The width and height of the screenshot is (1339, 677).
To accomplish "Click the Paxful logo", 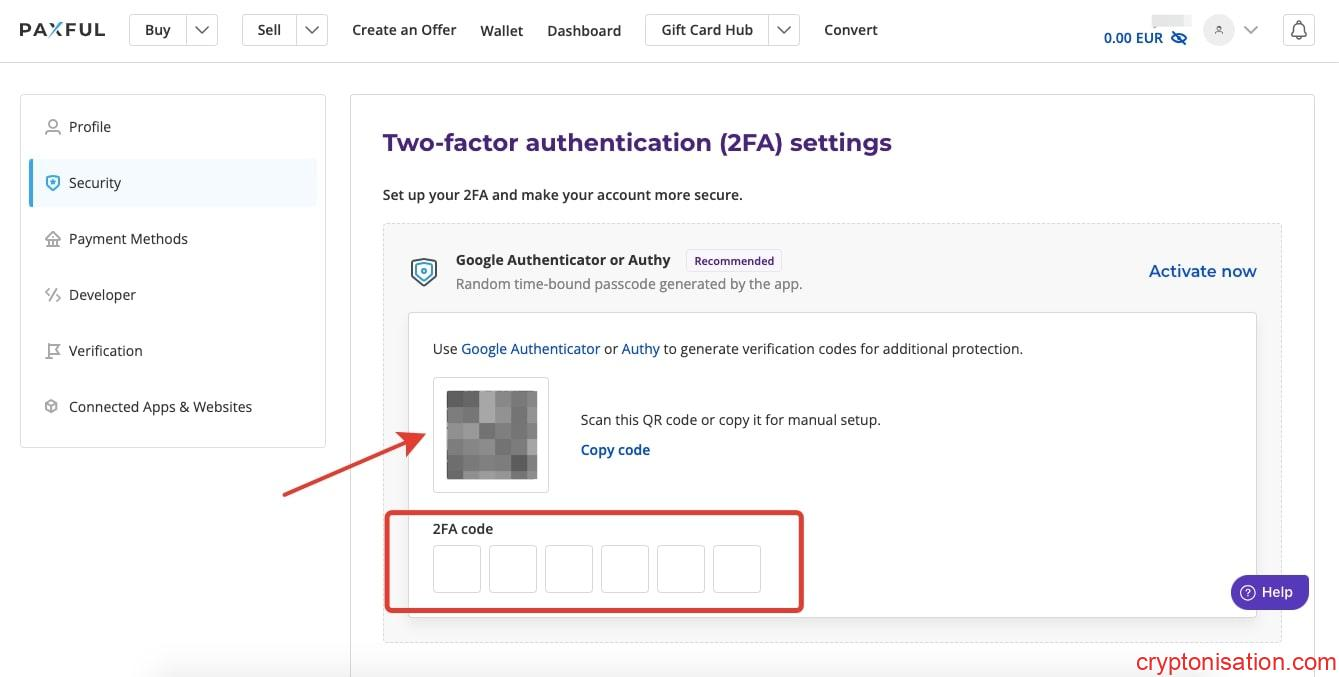I will click(x=62, y=30).
